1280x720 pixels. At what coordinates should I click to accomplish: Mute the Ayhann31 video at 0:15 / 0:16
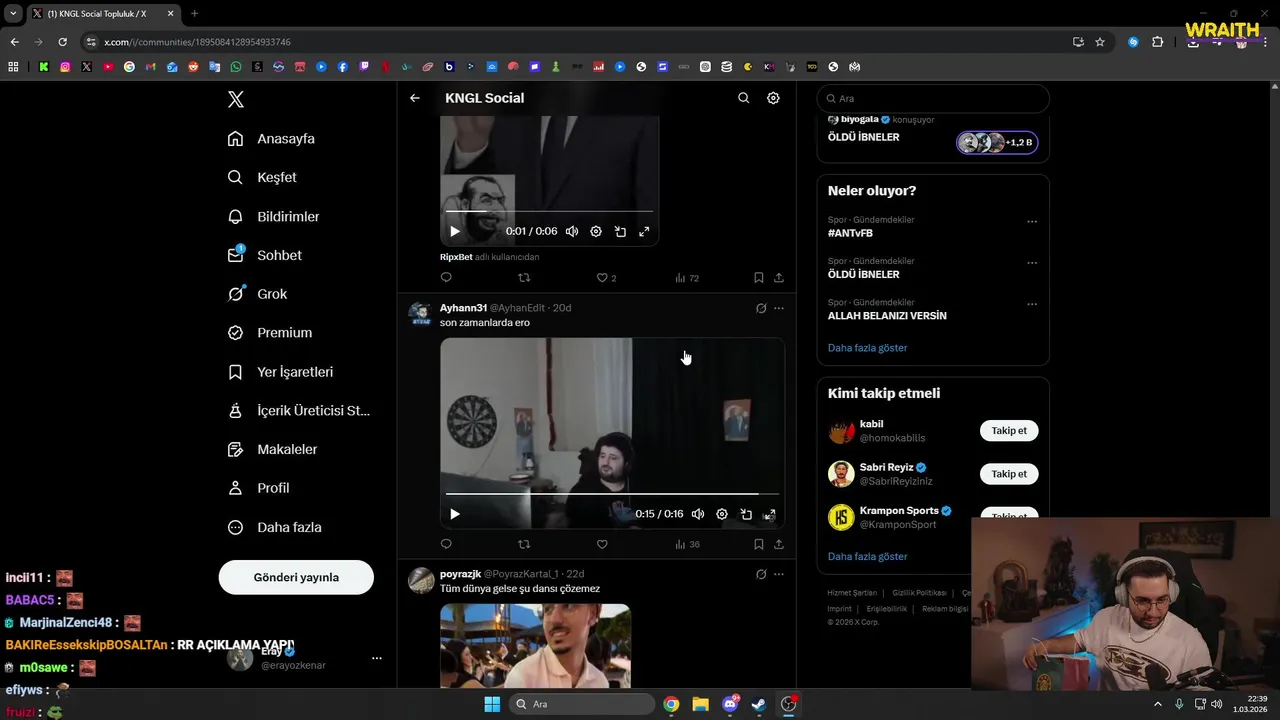pyautogui.click(x=698, y=514)
